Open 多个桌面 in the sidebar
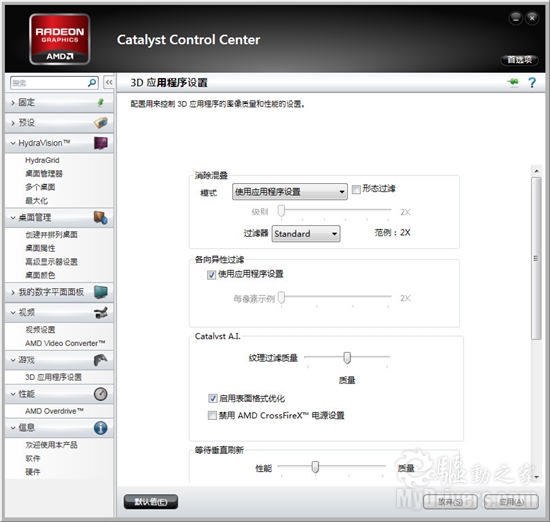This screenshot has height=522, width=550. (40, 187)
